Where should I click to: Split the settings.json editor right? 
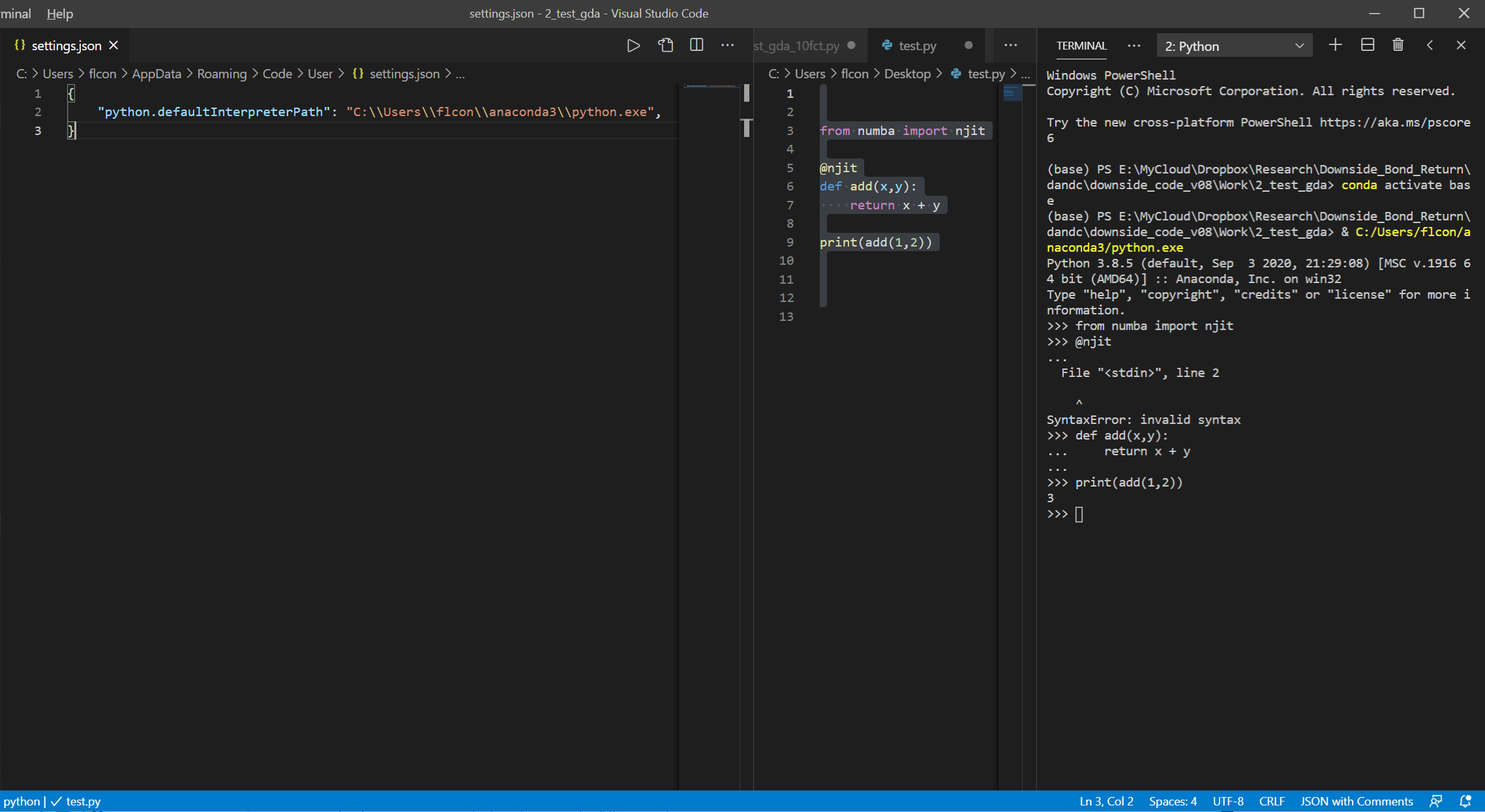697,45
